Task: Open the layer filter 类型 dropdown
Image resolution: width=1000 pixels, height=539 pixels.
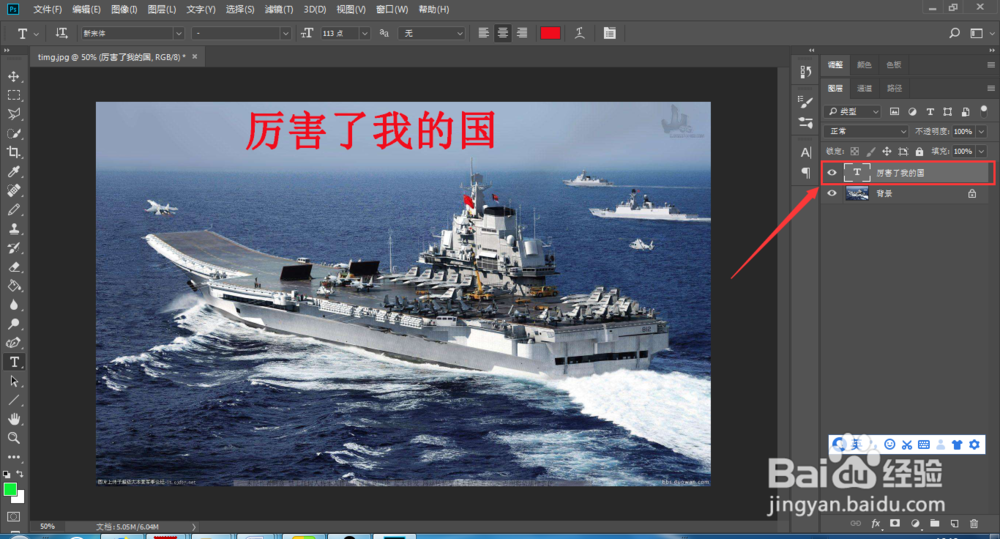Action: 852,112
